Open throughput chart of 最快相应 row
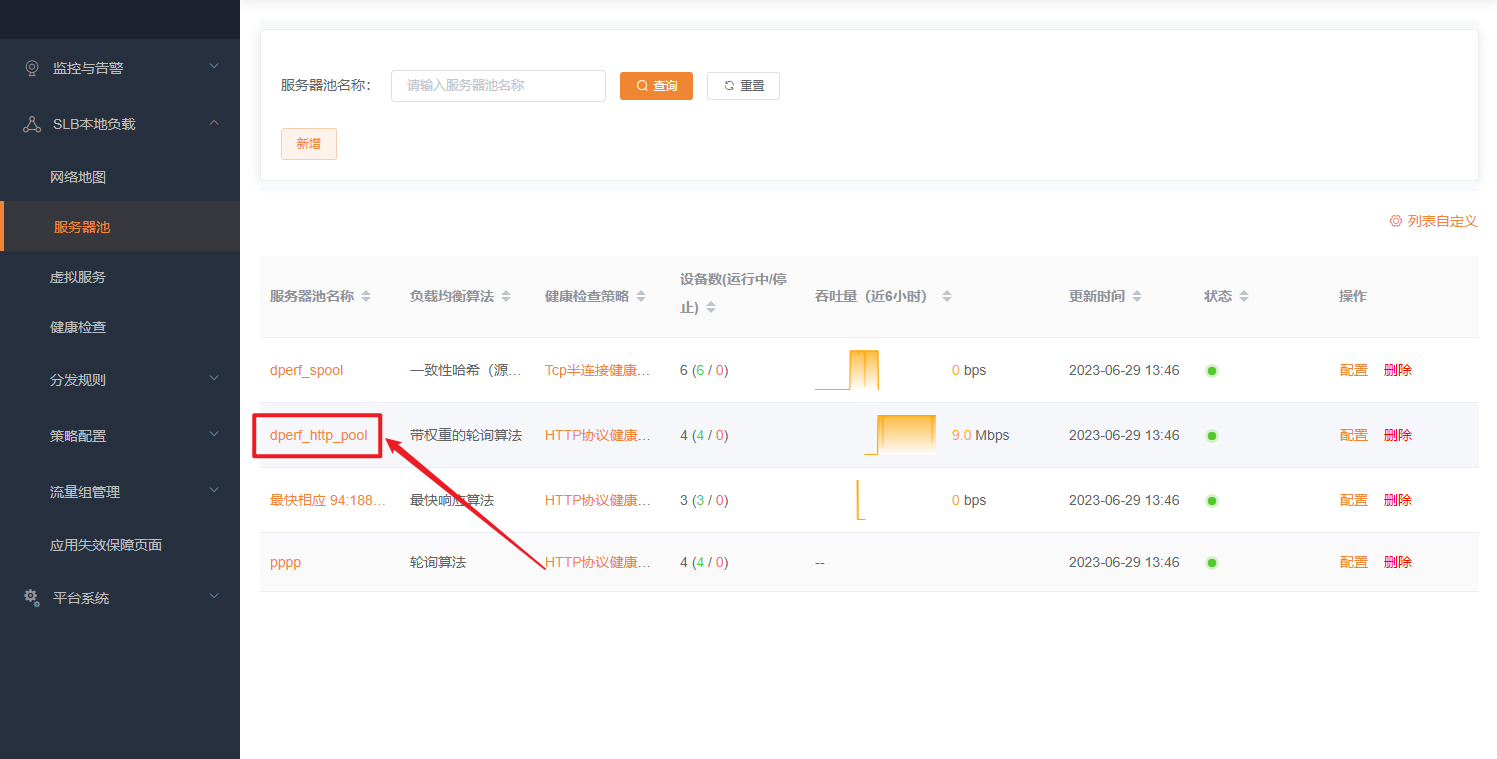 (861, 500)
